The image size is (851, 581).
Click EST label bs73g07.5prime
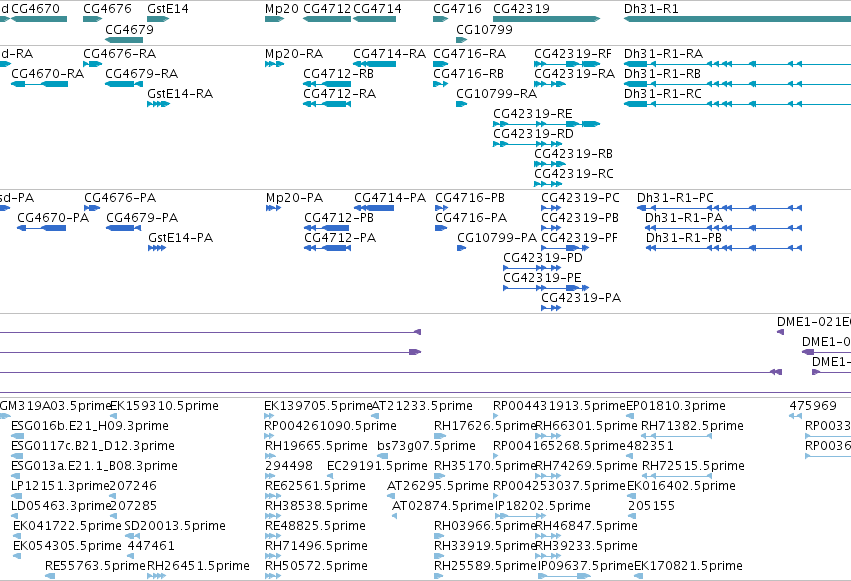(x=426, y=446)
